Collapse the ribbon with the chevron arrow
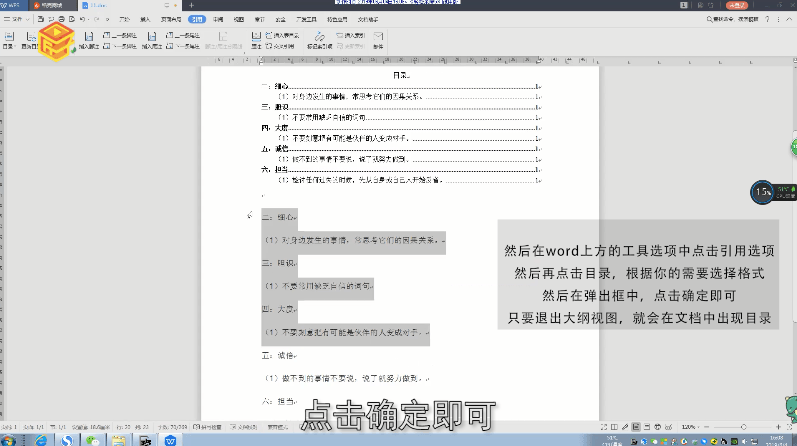Screen dimensions: 797x446 coord(789,19)
